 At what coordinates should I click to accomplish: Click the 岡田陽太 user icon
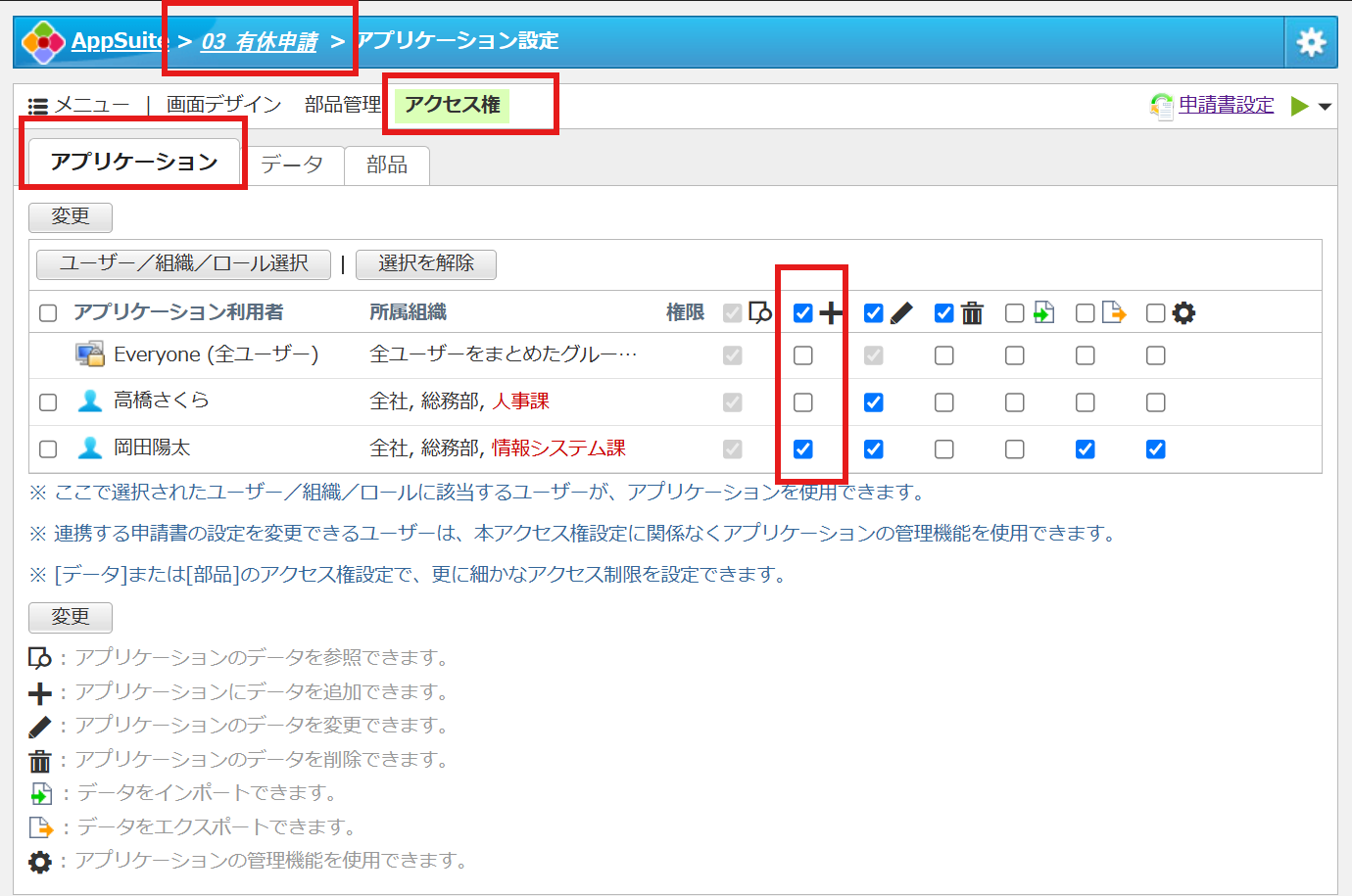pos(90,448)
